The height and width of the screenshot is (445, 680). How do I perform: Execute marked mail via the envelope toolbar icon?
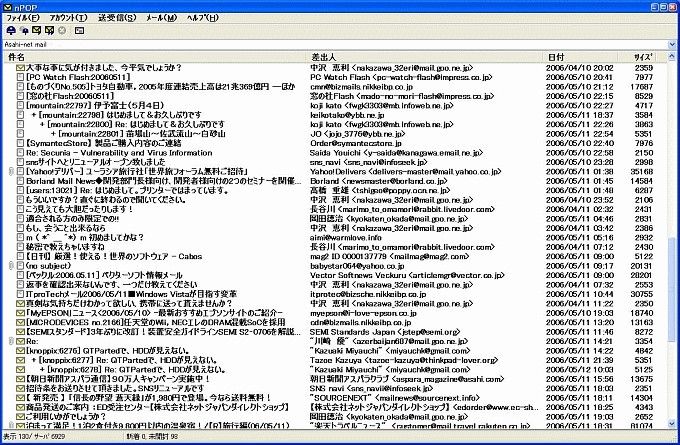click(37, 30)
